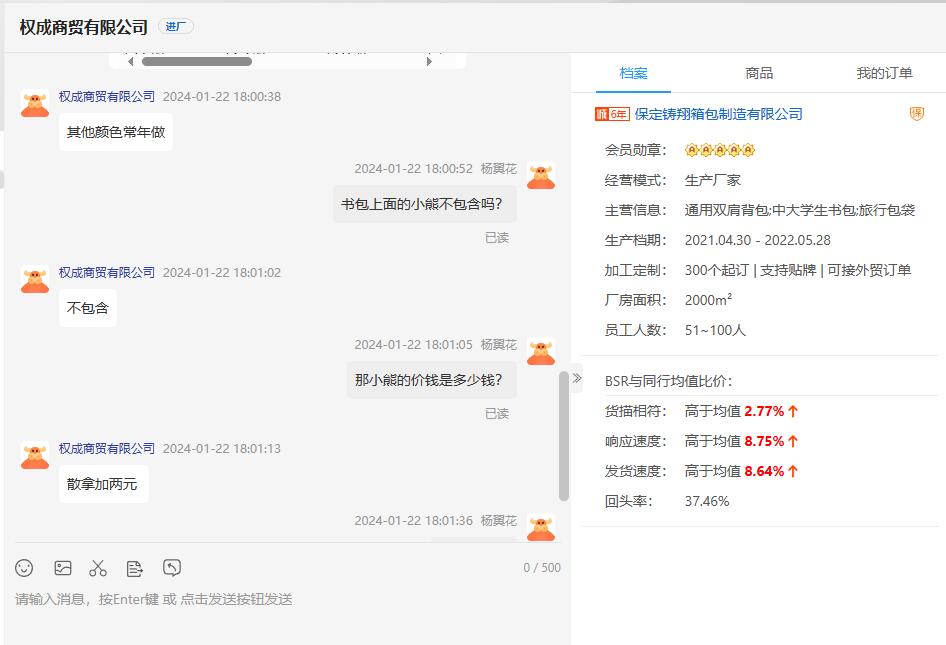The image size is (946, 645).
Task: Click the chat vertical scrollbar thumb
Action: (x=564, y=435)
